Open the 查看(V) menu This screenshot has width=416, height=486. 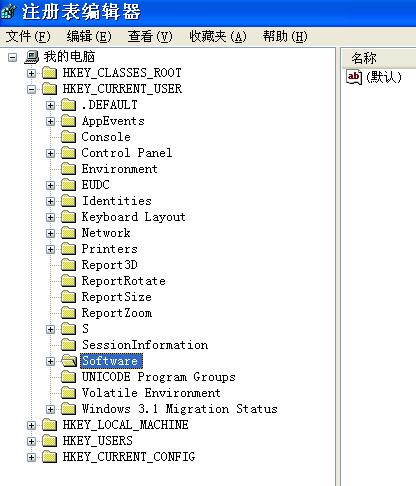tap(150, 36)
